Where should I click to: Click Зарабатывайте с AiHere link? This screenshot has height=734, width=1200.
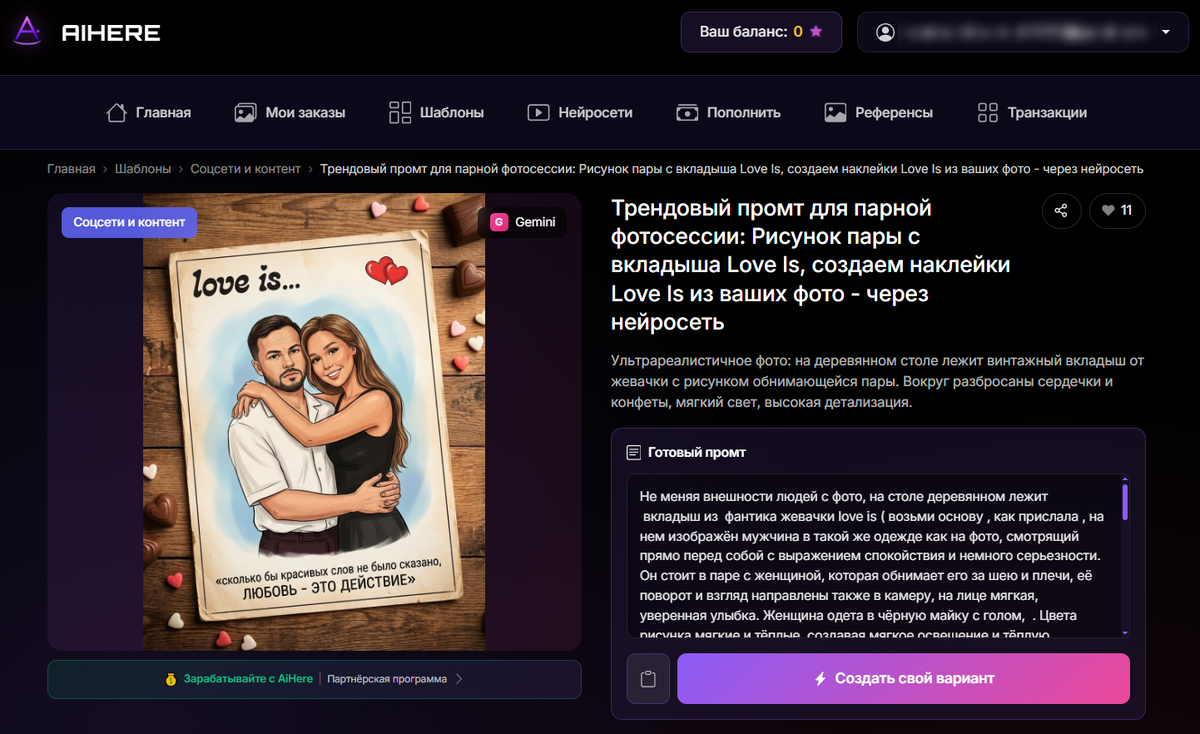(248, 679)
